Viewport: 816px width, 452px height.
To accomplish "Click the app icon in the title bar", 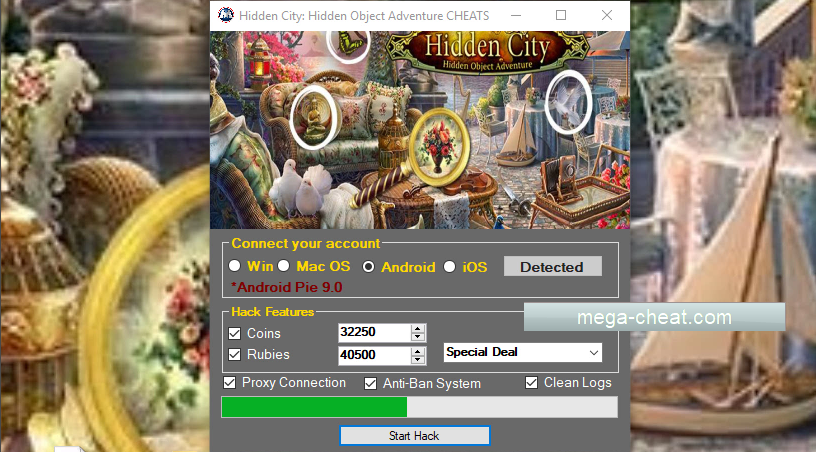I will tap(226, 15).
